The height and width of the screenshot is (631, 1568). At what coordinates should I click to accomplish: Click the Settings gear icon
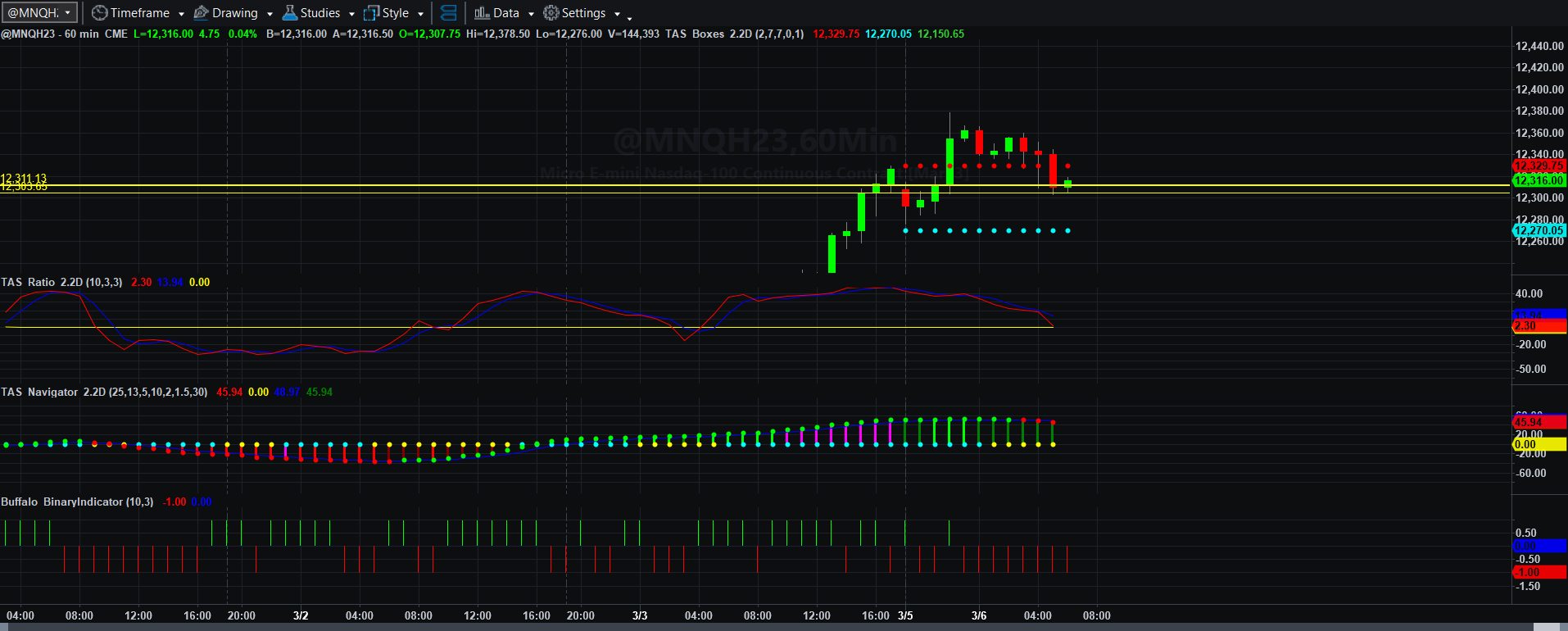551,13
